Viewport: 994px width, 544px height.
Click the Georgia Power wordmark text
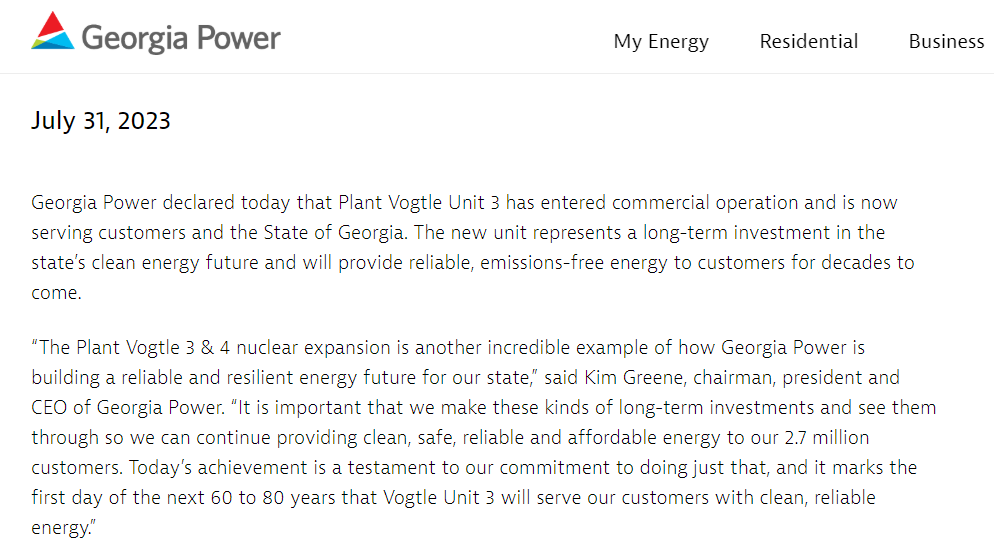tap(181, 39)
